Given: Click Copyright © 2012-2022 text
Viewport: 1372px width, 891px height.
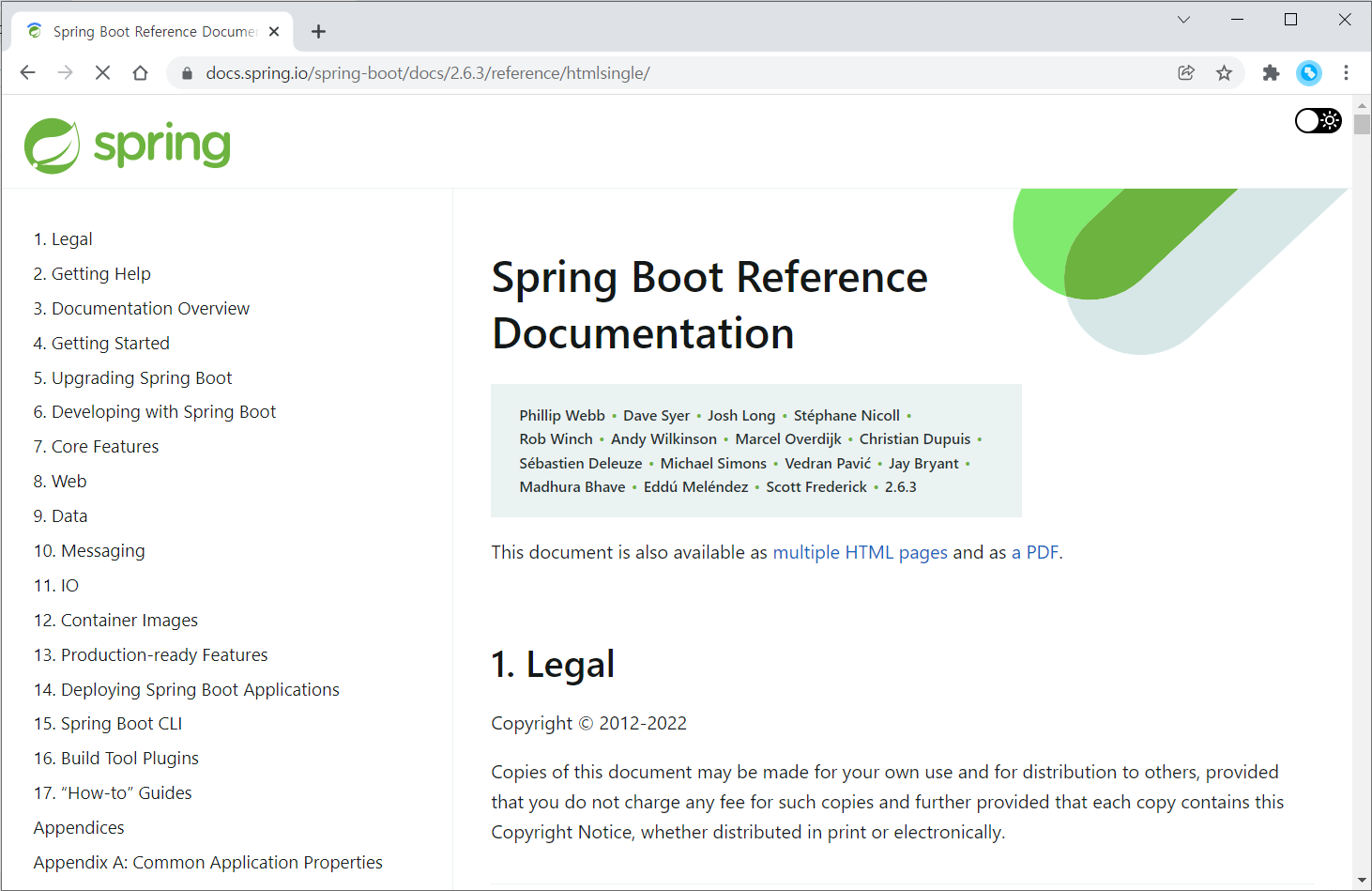Looking at the screenshot, I should coord(589,724).
